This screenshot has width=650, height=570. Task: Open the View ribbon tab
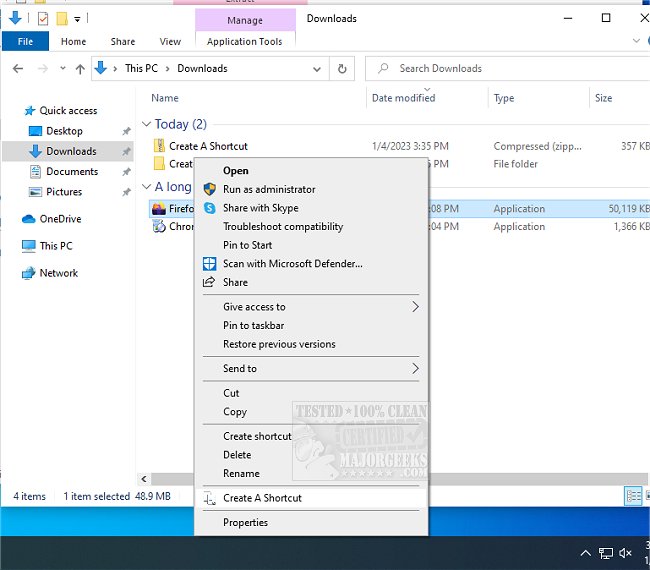point(170,42)
